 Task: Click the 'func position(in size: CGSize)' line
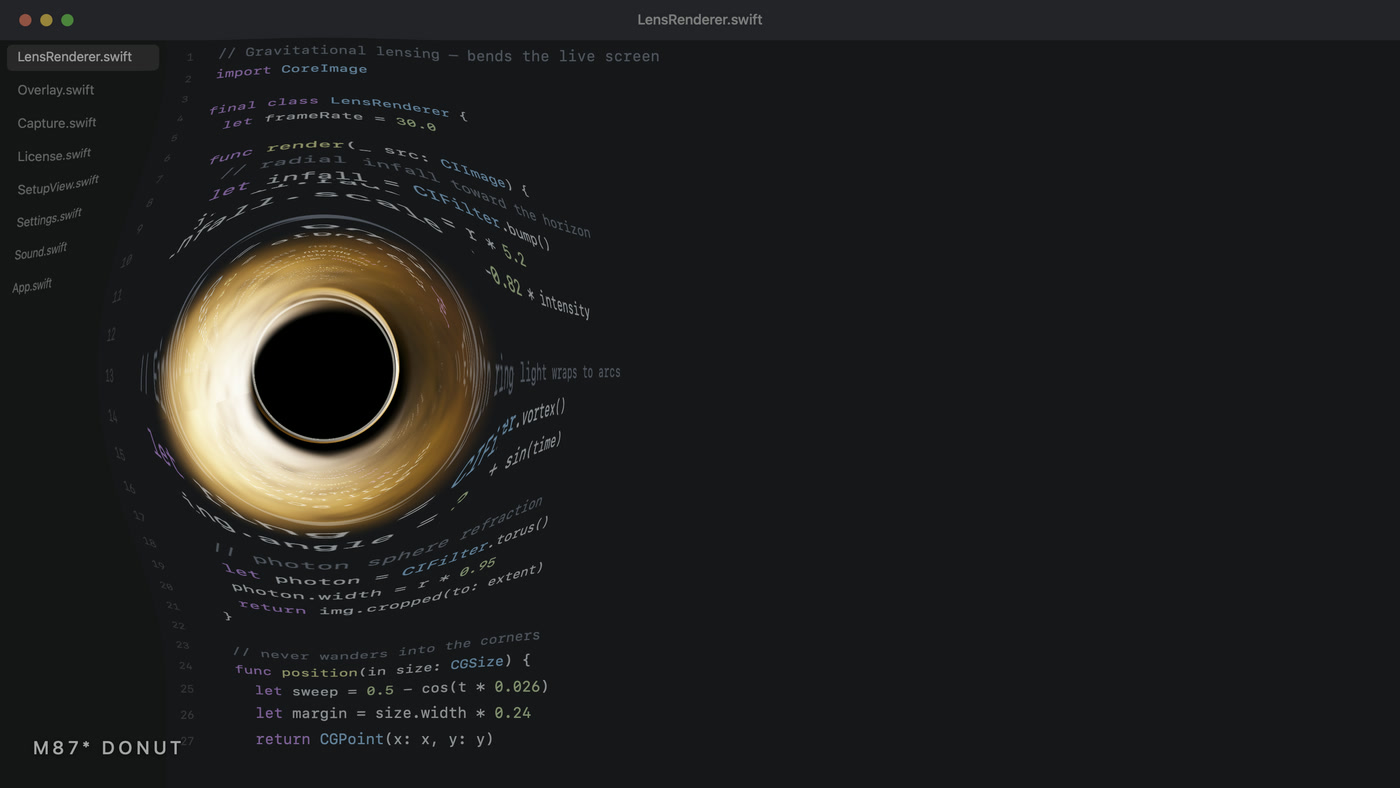(x=382, y=666)
